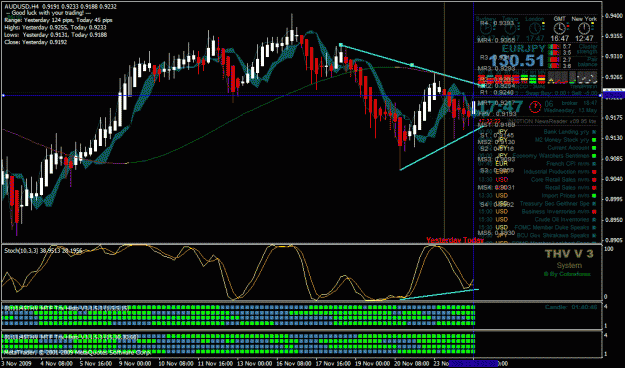Image resolution: width=625 pixels, height=368 pixels.
Task: Click the Sydney session clock icon
Action: [485, 28]
